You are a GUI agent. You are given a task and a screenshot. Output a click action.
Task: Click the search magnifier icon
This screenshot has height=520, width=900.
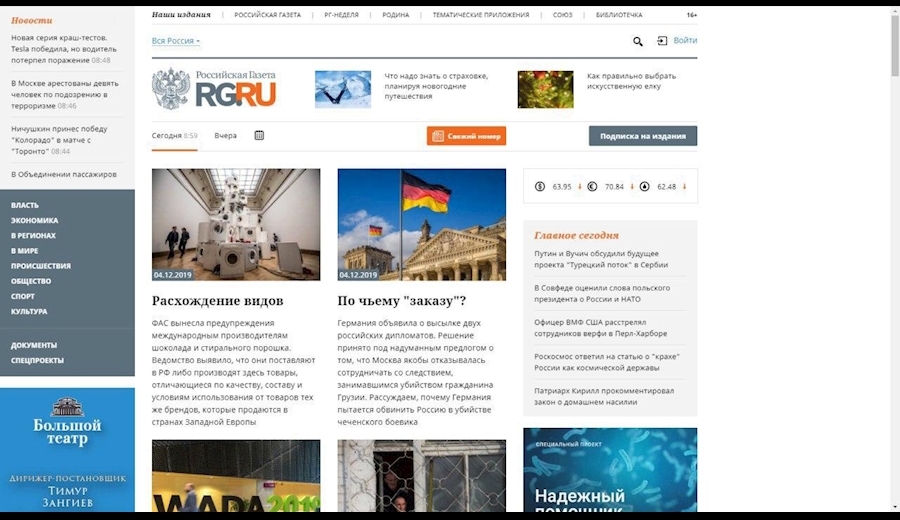(638, 42)
